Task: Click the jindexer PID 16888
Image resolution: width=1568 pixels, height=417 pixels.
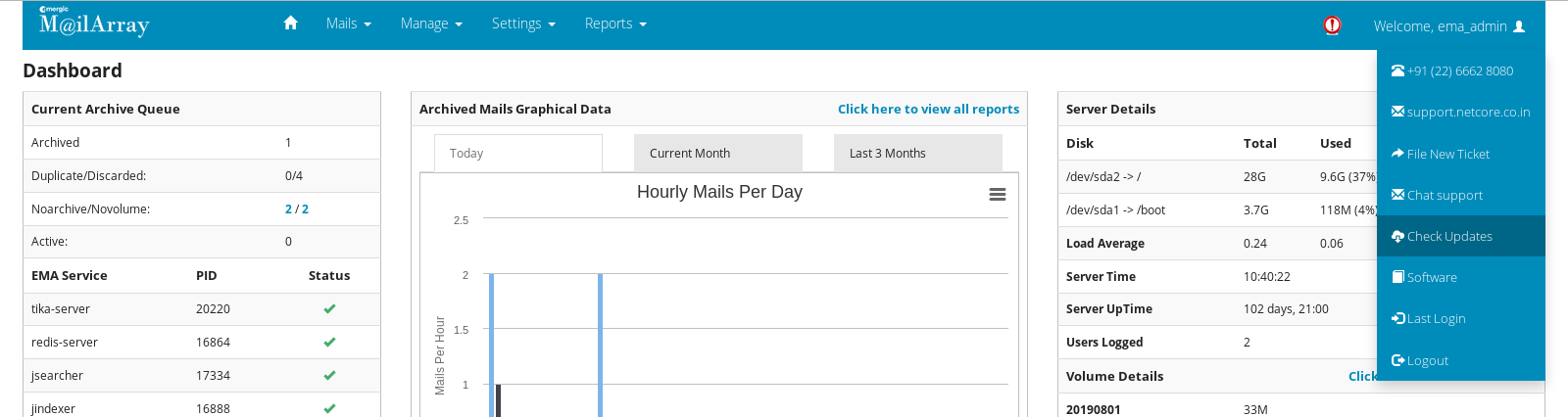Action: [x=213, y=408]
